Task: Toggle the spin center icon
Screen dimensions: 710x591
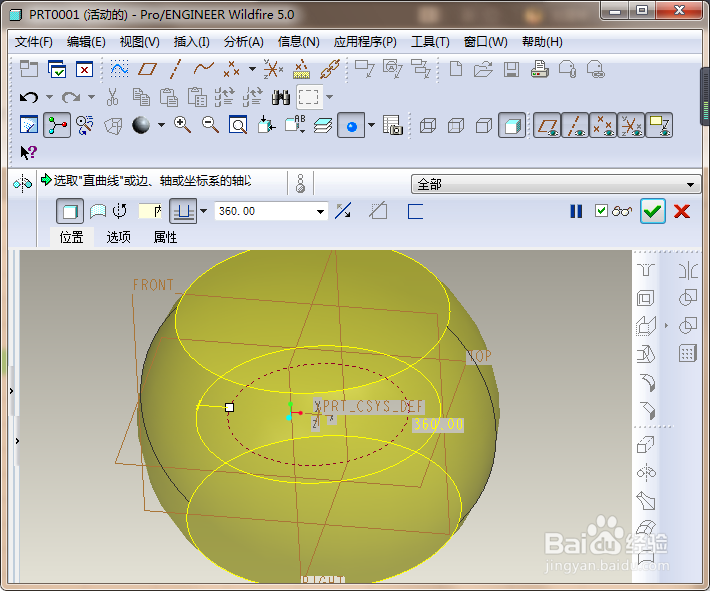Action: (x=57, y=125)
